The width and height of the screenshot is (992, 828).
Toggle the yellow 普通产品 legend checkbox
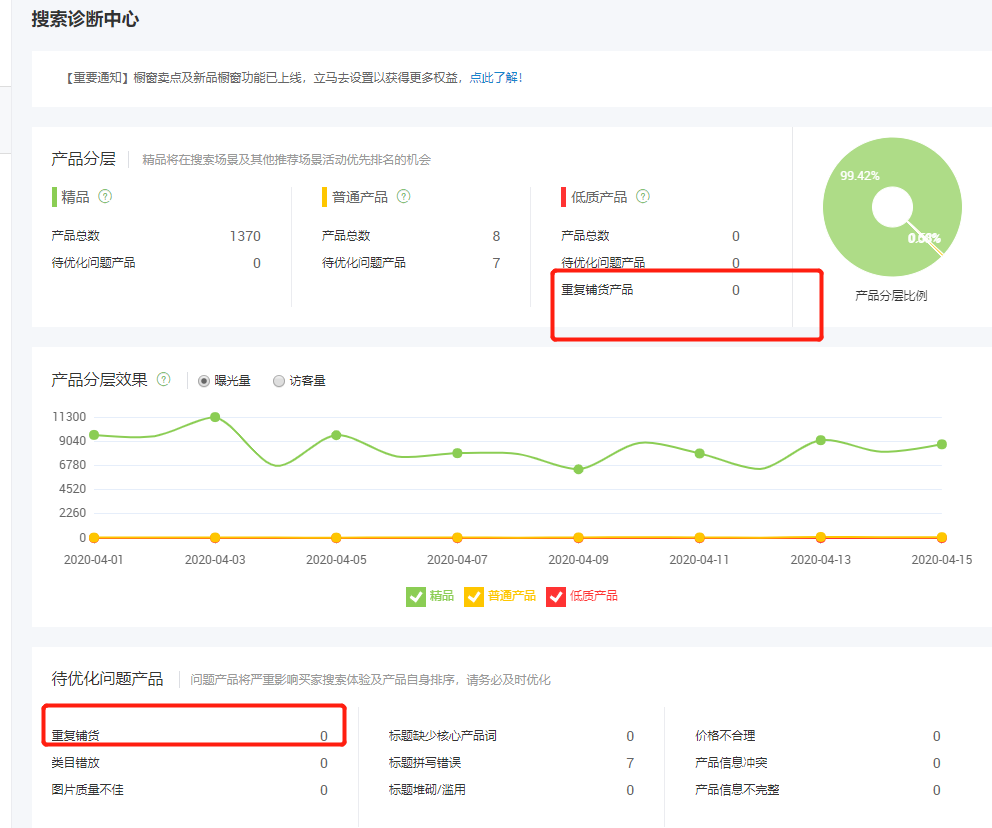[474, 596]
